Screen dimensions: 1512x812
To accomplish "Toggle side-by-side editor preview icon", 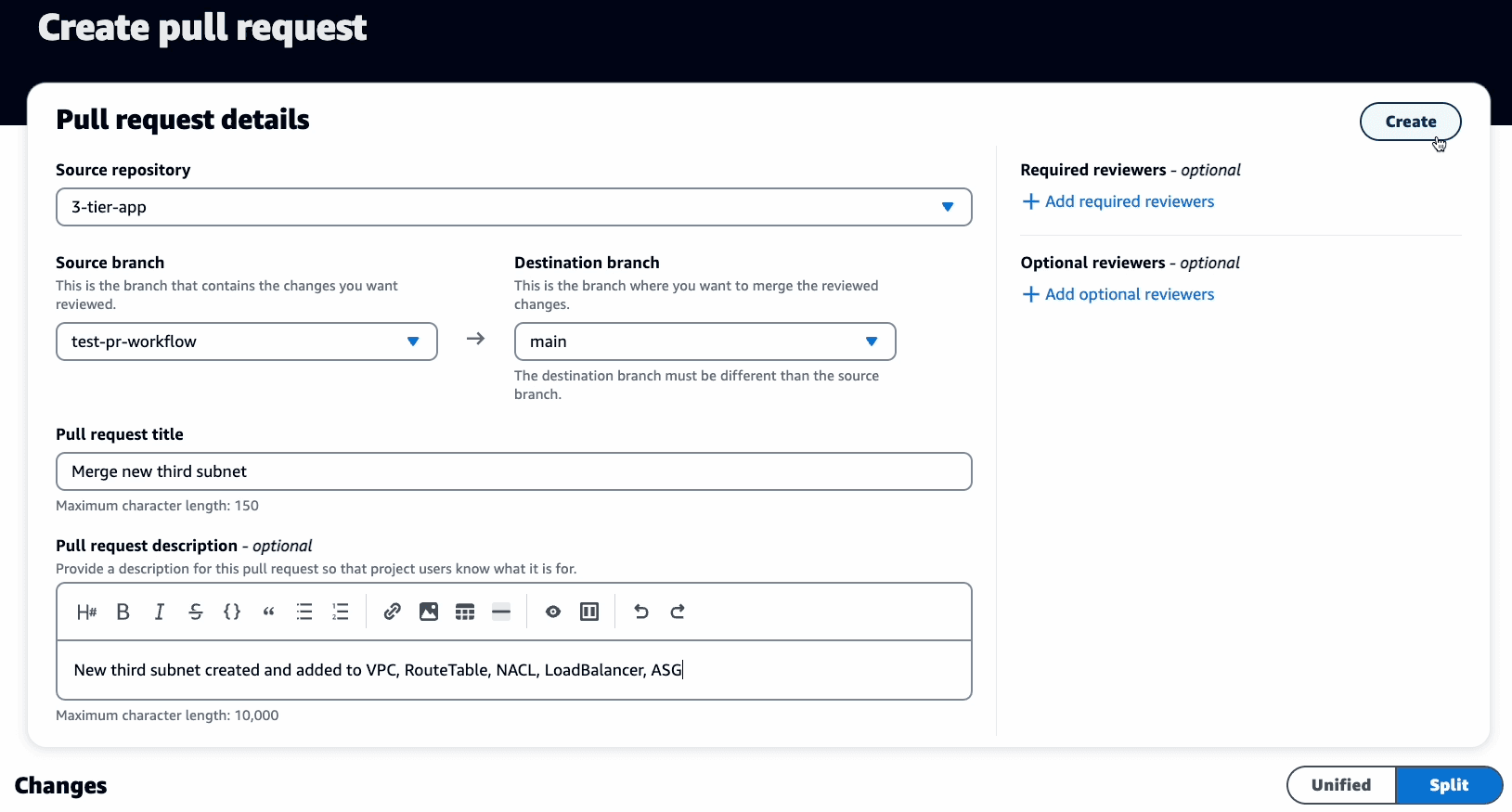I will pos(589,612).
